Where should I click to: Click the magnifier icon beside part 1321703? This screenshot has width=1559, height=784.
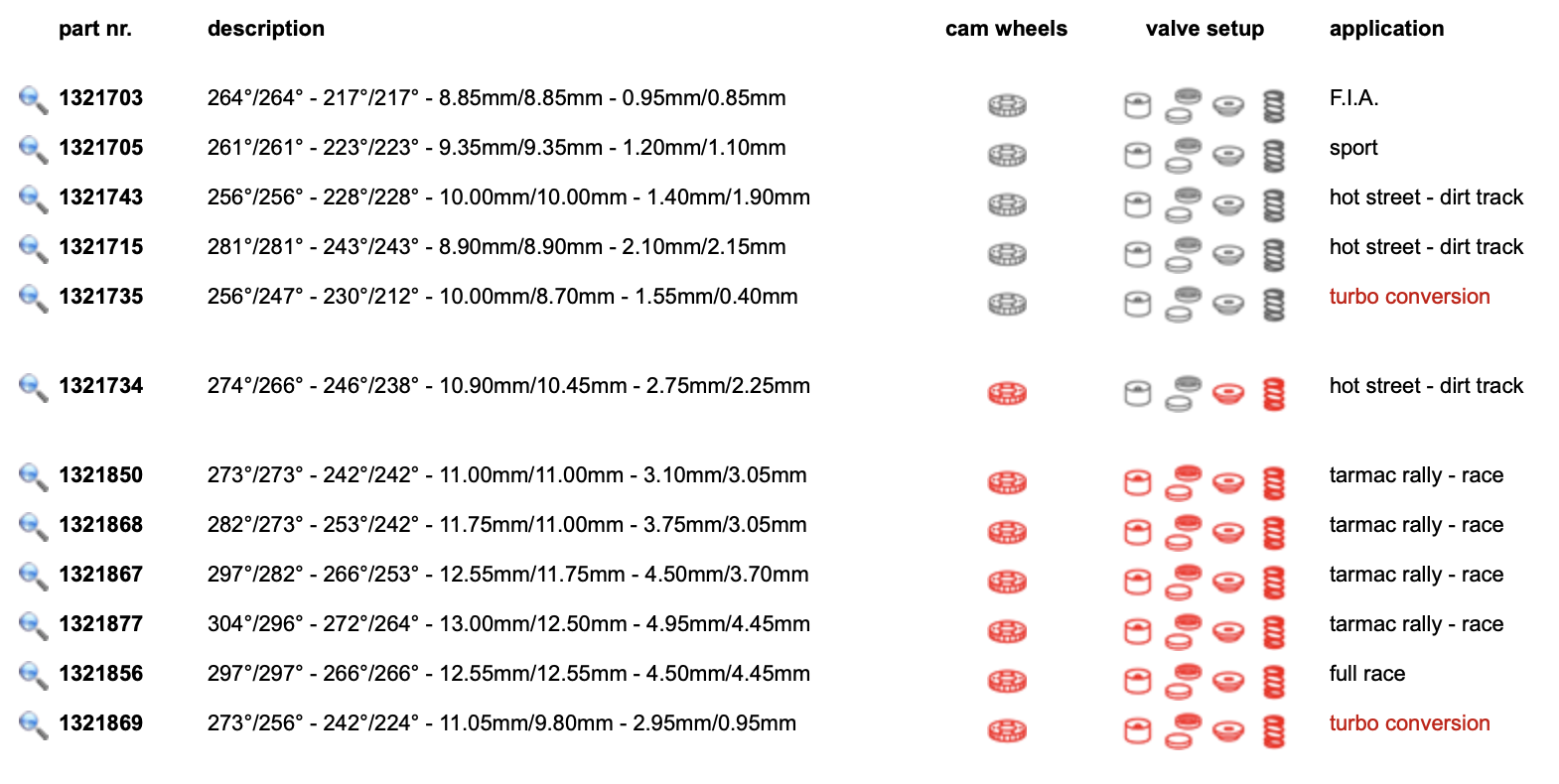pyautogui.click(x=33, y=99)
